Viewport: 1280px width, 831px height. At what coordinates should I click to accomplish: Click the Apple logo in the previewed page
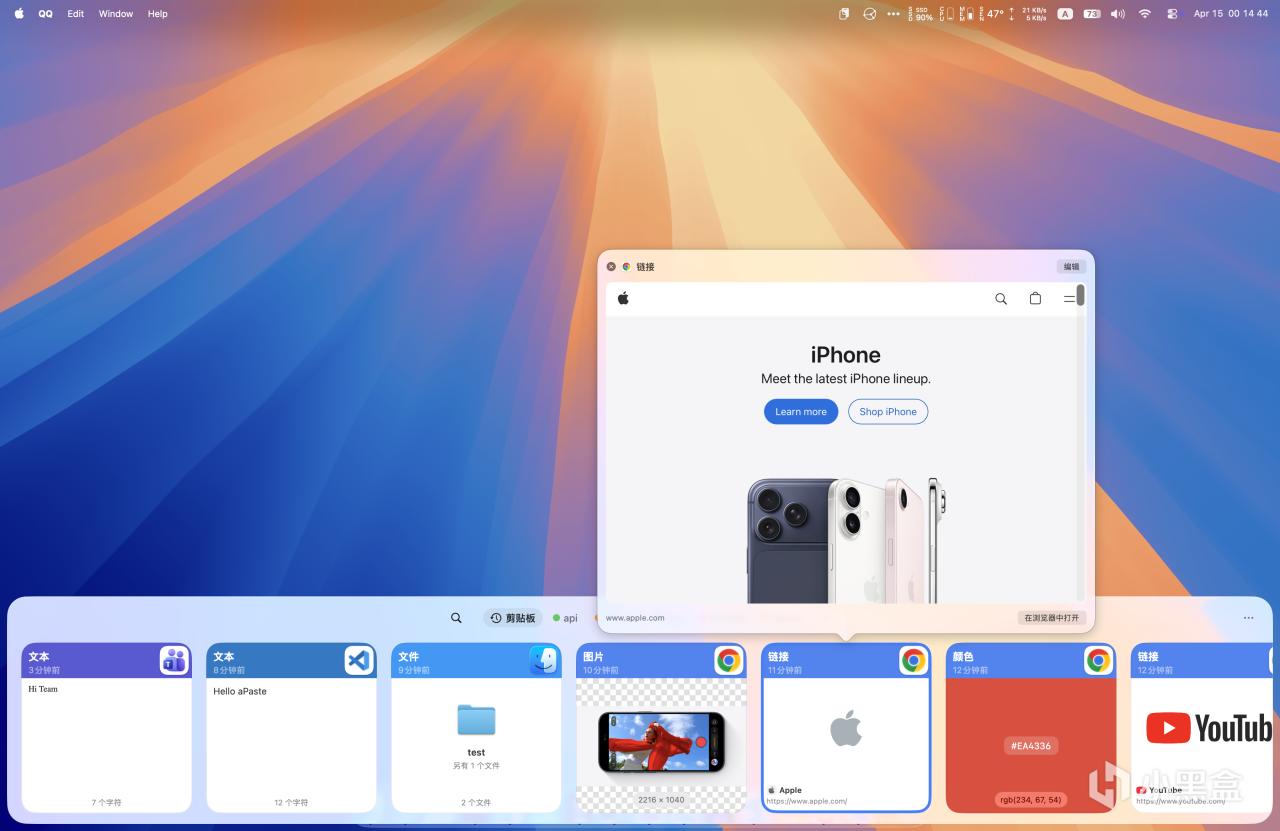623,298
